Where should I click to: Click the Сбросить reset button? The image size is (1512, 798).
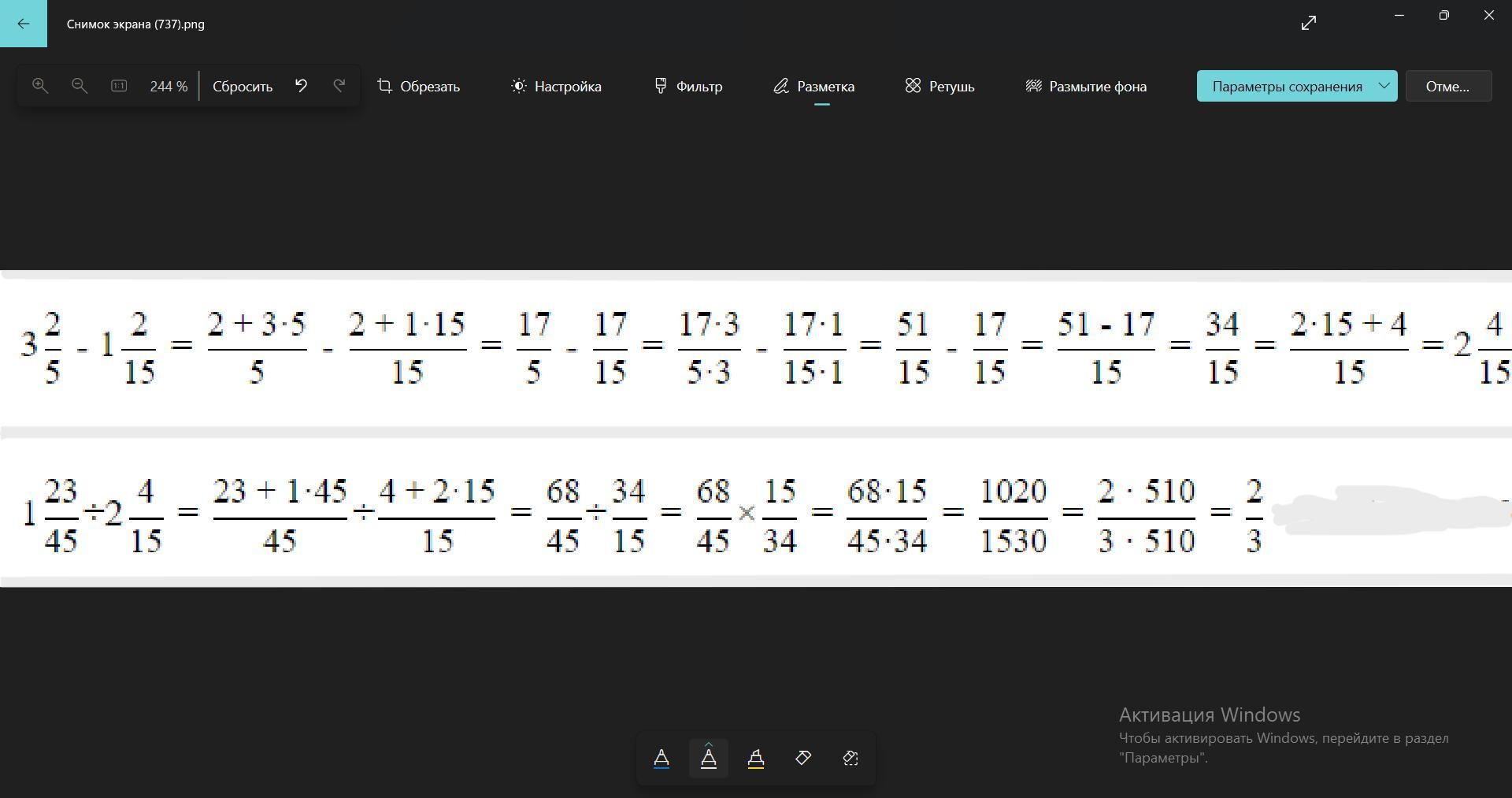pyautogui.click(x=243, y=86)
